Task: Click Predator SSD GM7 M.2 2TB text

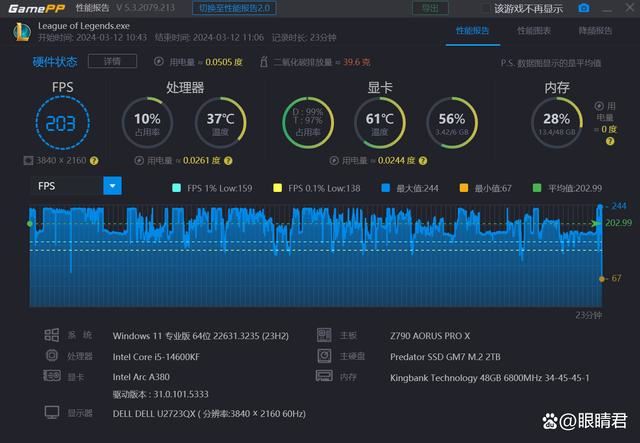Action: pyautogui.click(x=445, y=357)
